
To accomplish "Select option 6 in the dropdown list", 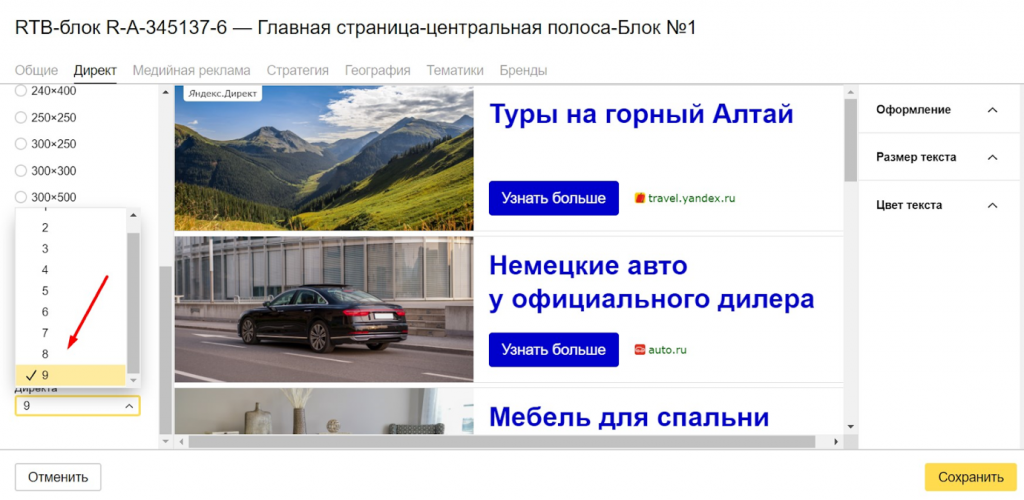I will 71,312.
